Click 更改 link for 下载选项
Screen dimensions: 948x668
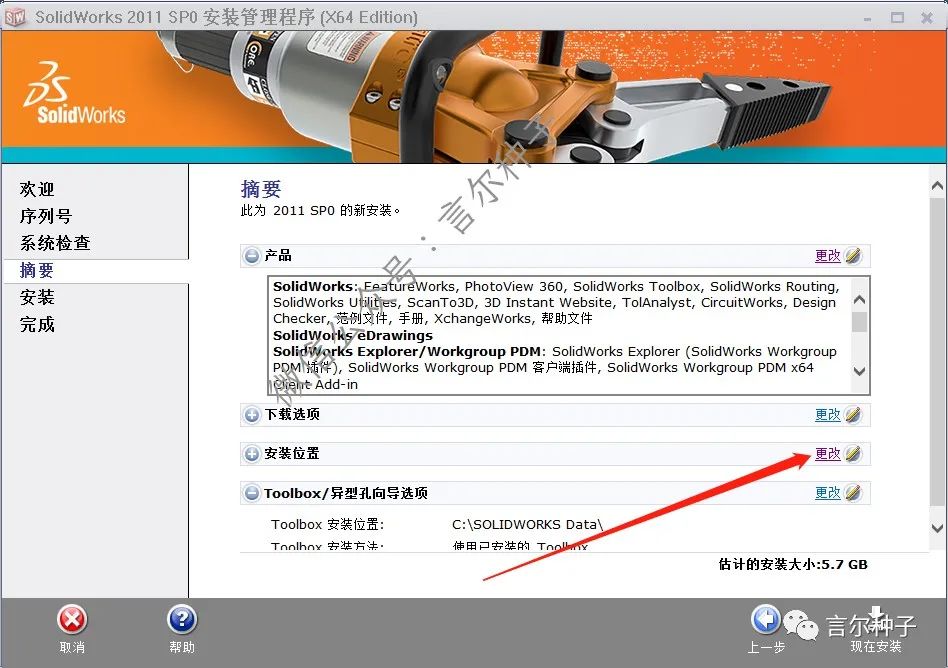(827, 415)
